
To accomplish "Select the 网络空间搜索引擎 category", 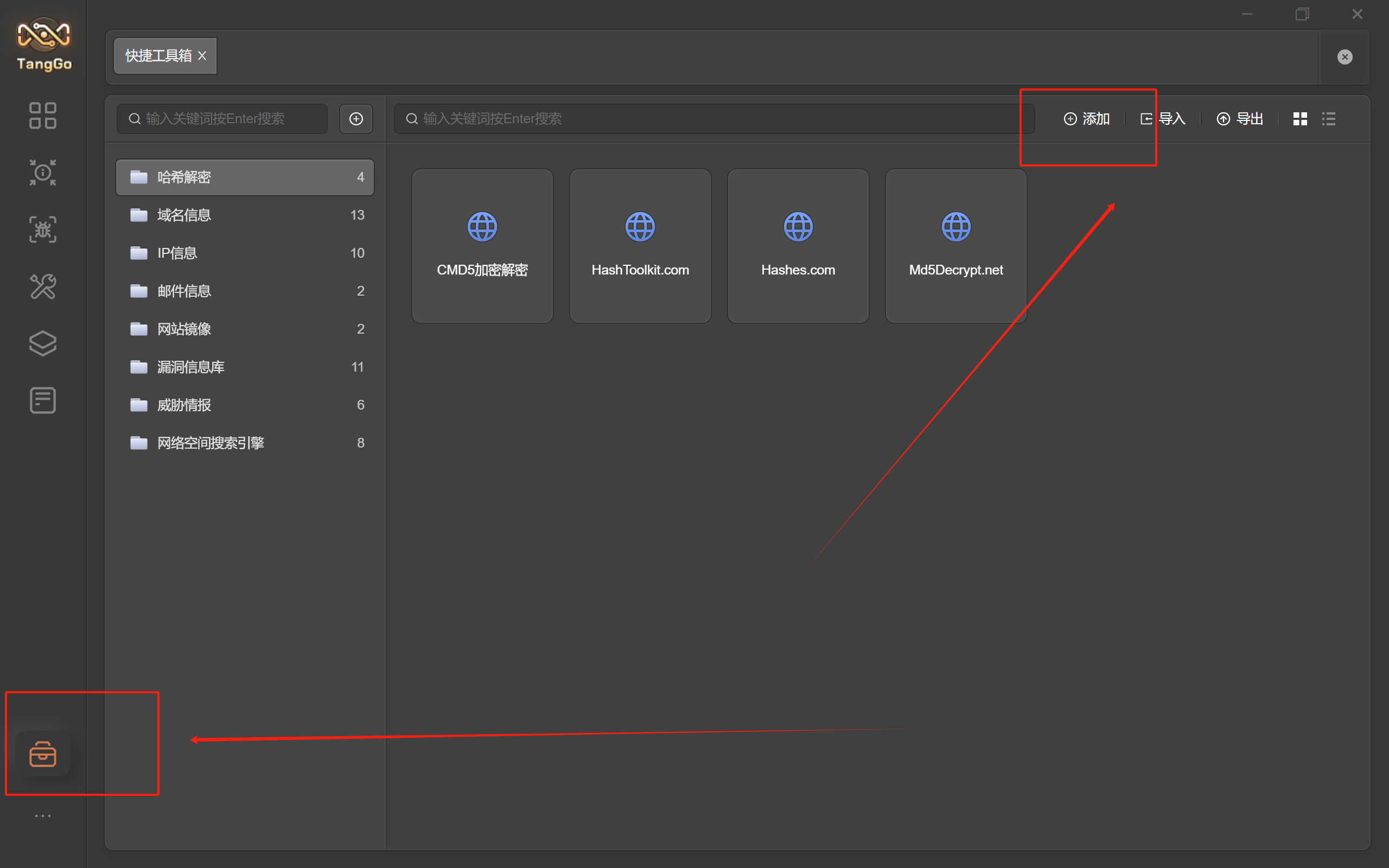I will (x=245, y=443).
